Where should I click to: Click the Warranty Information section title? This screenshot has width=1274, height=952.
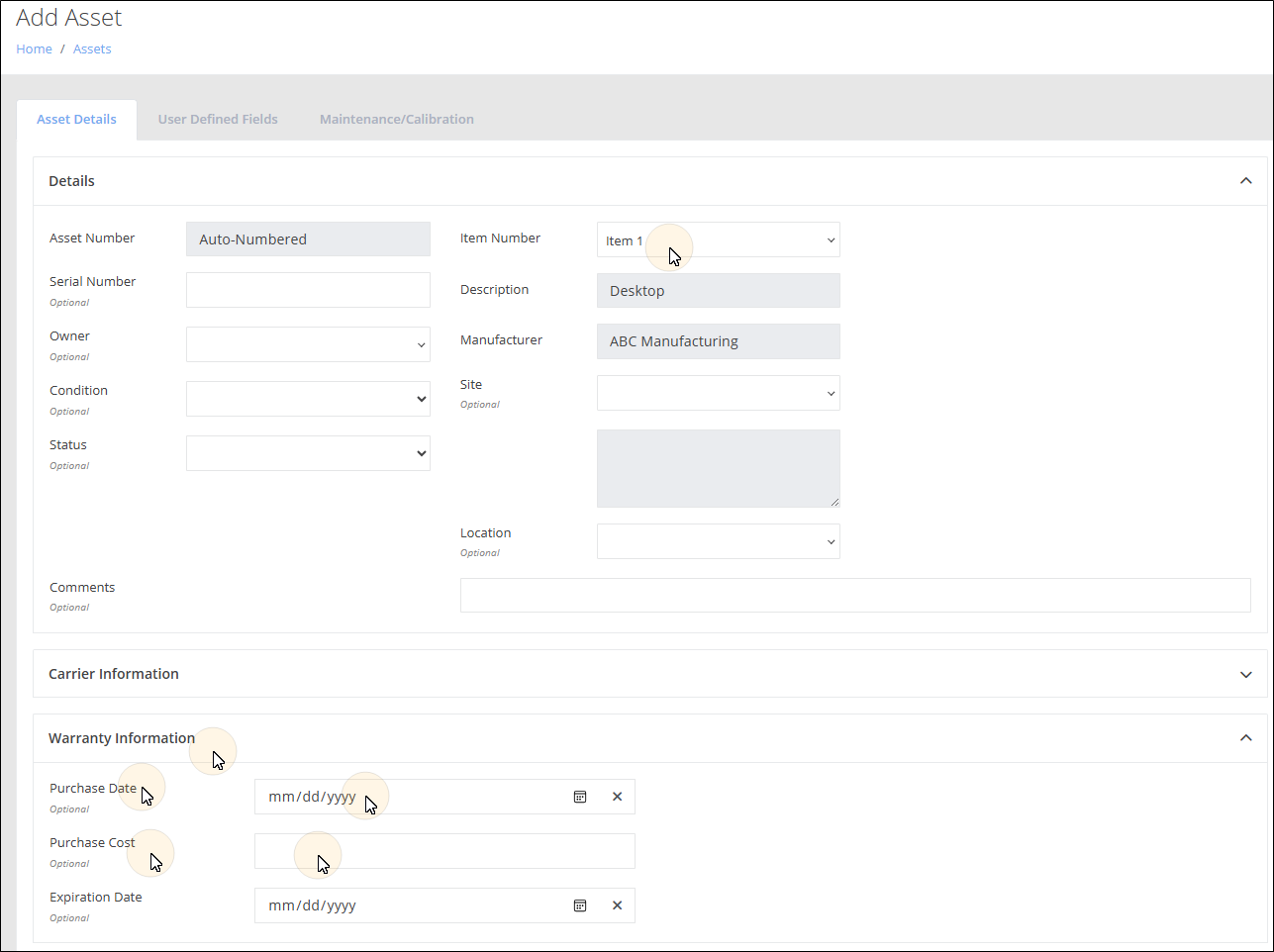pos(122,738)
